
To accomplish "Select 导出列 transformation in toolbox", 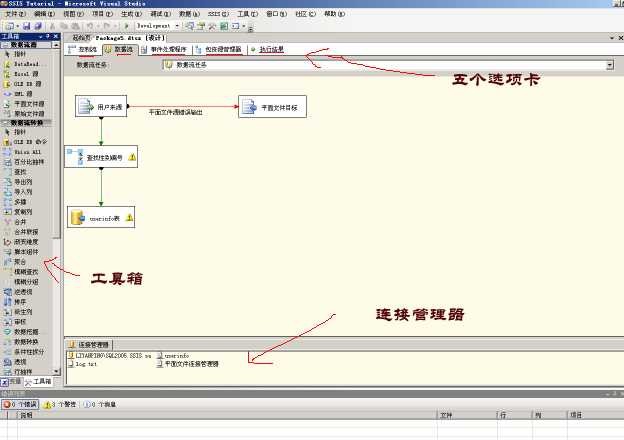I will 18,182.
